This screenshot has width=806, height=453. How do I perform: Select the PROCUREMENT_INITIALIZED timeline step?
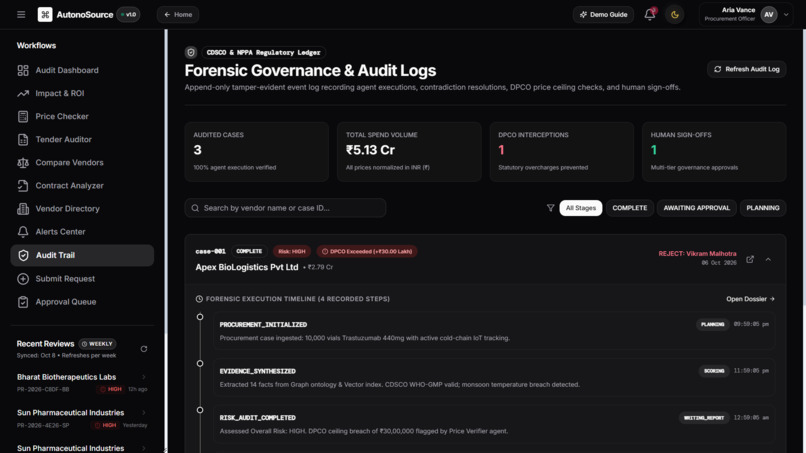click(x=493, y=331)
